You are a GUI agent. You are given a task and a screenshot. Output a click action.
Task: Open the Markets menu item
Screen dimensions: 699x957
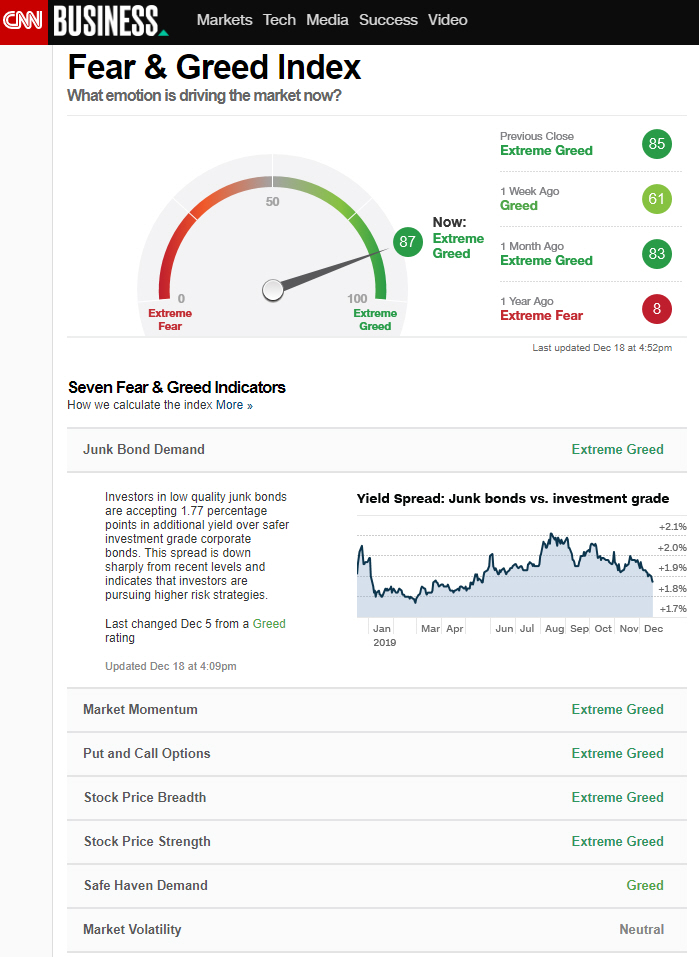225,20
